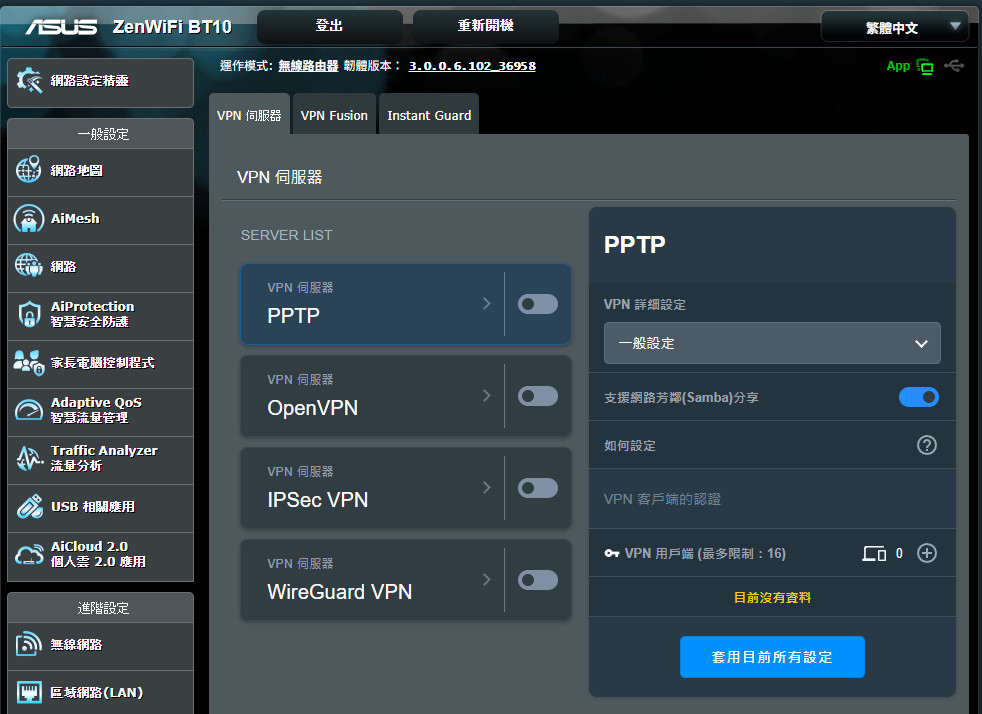982x714 pixels.
Task: Open firmware version 3.0.0.6.102_36958 link
Action: point(472,66)
